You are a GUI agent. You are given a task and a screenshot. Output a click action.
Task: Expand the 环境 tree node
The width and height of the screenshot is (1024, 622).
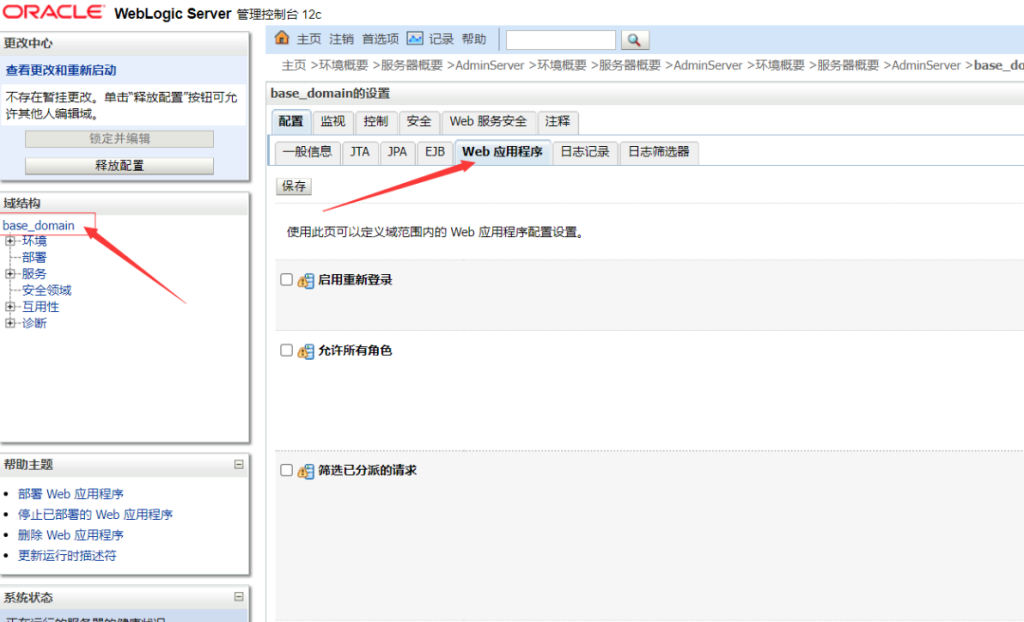(10, 241)
